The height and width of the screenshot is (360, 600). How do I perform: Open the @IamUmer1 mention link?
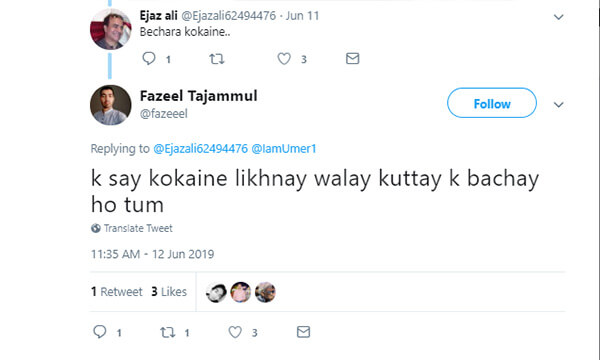click(x=284, y=148)
